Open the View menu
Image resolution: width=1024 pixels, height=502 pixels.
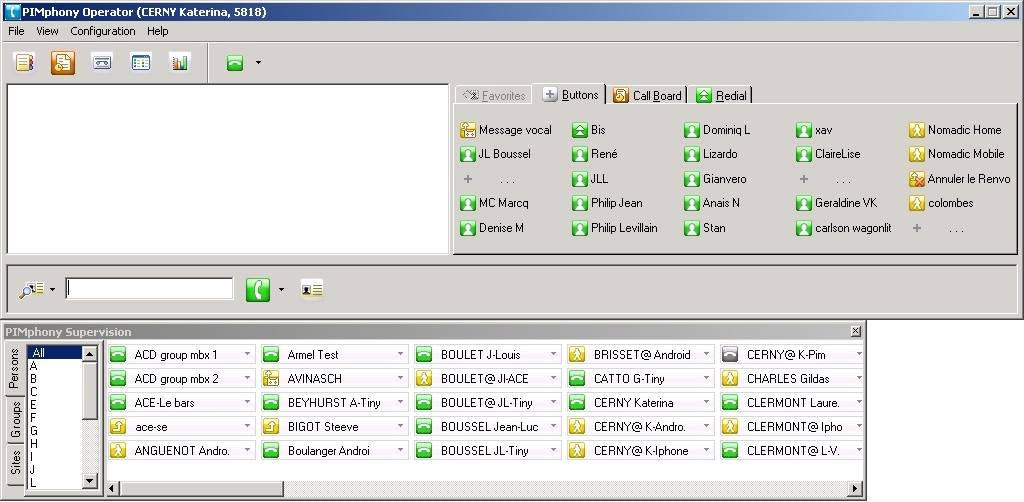pyautogui.click(x=47, y=31)
